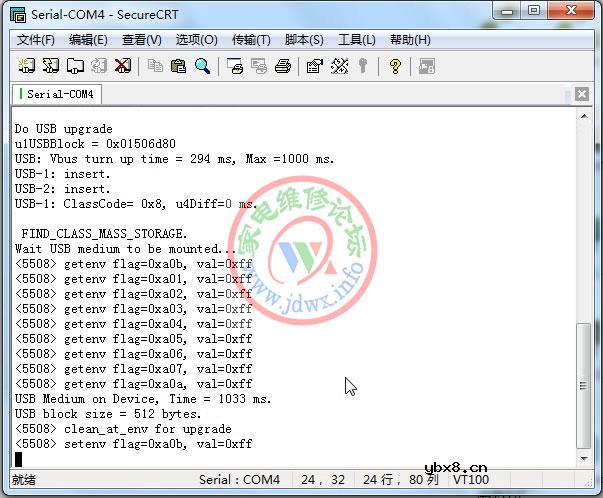Click the Paste clipboard icon
The height and width of the screenshot is (498, 603).
coord(179,67)
